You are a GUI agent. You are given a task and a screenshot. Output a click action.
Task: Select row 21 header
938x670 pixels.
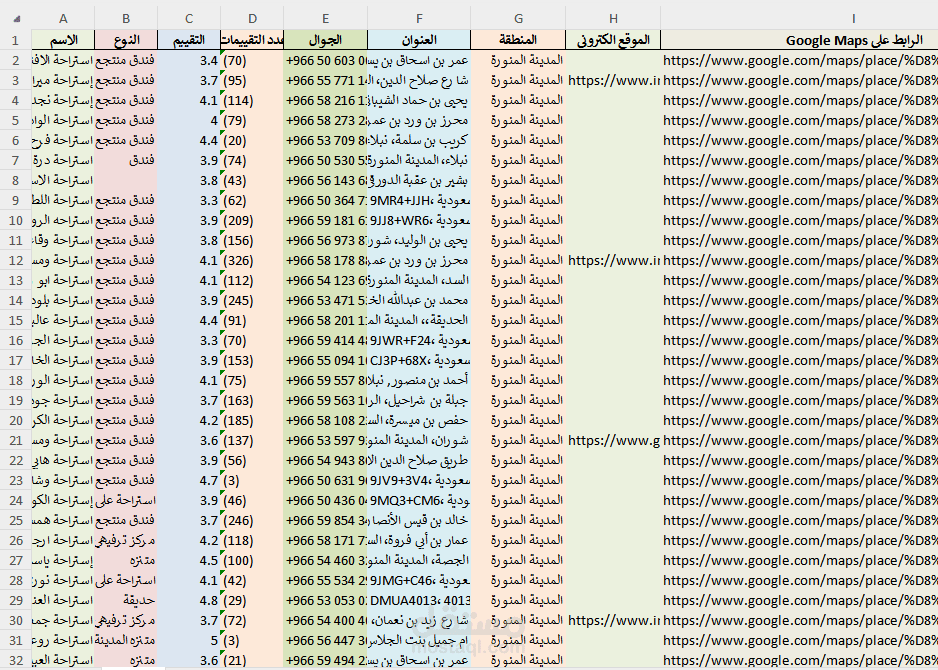tap(16, 441)
